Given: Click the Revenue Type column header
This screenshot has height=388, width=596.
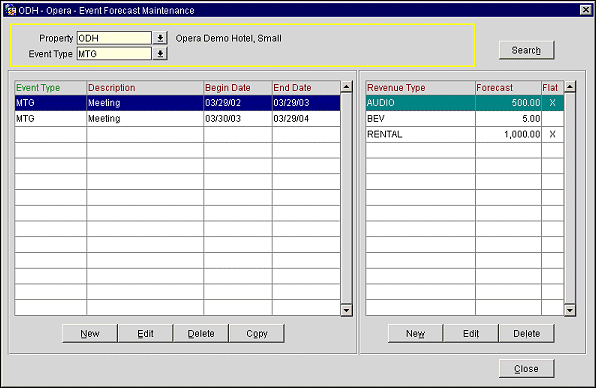Looking at the screenshot, I should (420, 88).
